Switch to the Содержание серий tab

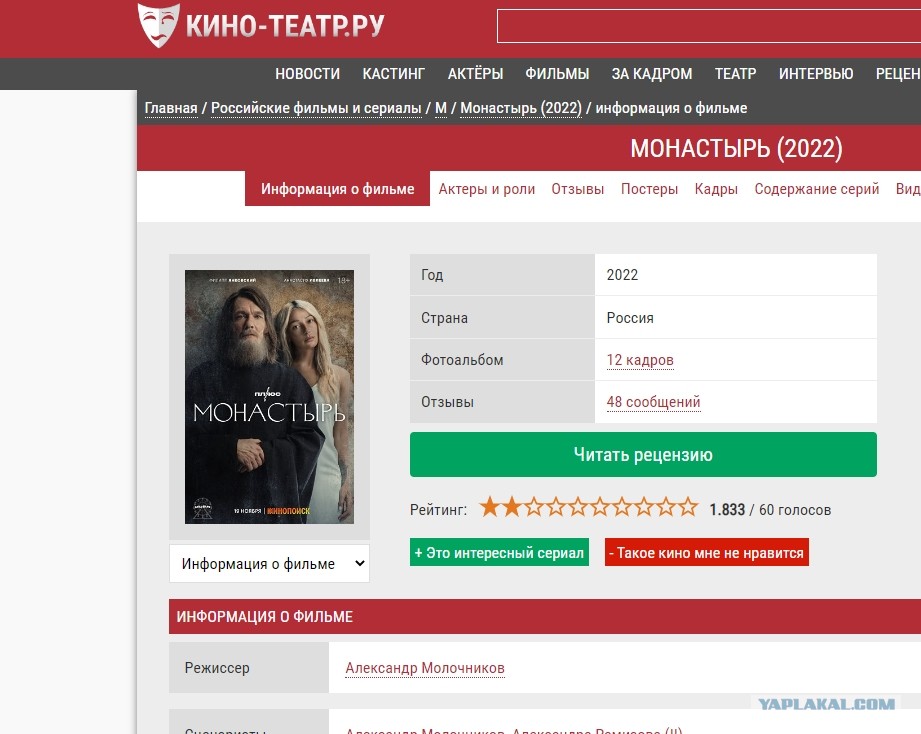[x=816, y=189]
